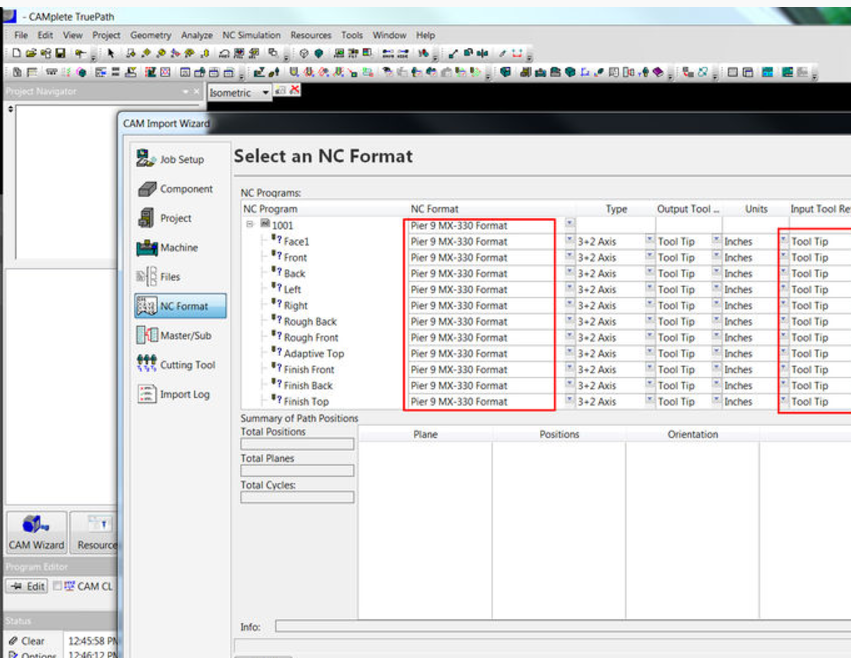Close the Project Navigator panel
The height and width of the screenshot is (658, 851).
click(196, 92)
